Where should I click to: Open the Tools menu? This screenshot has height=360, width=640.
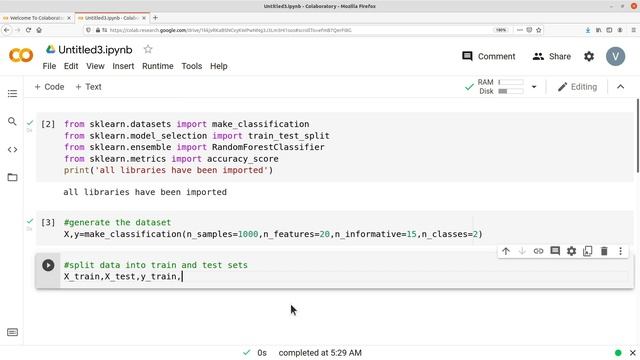[191, 66]
